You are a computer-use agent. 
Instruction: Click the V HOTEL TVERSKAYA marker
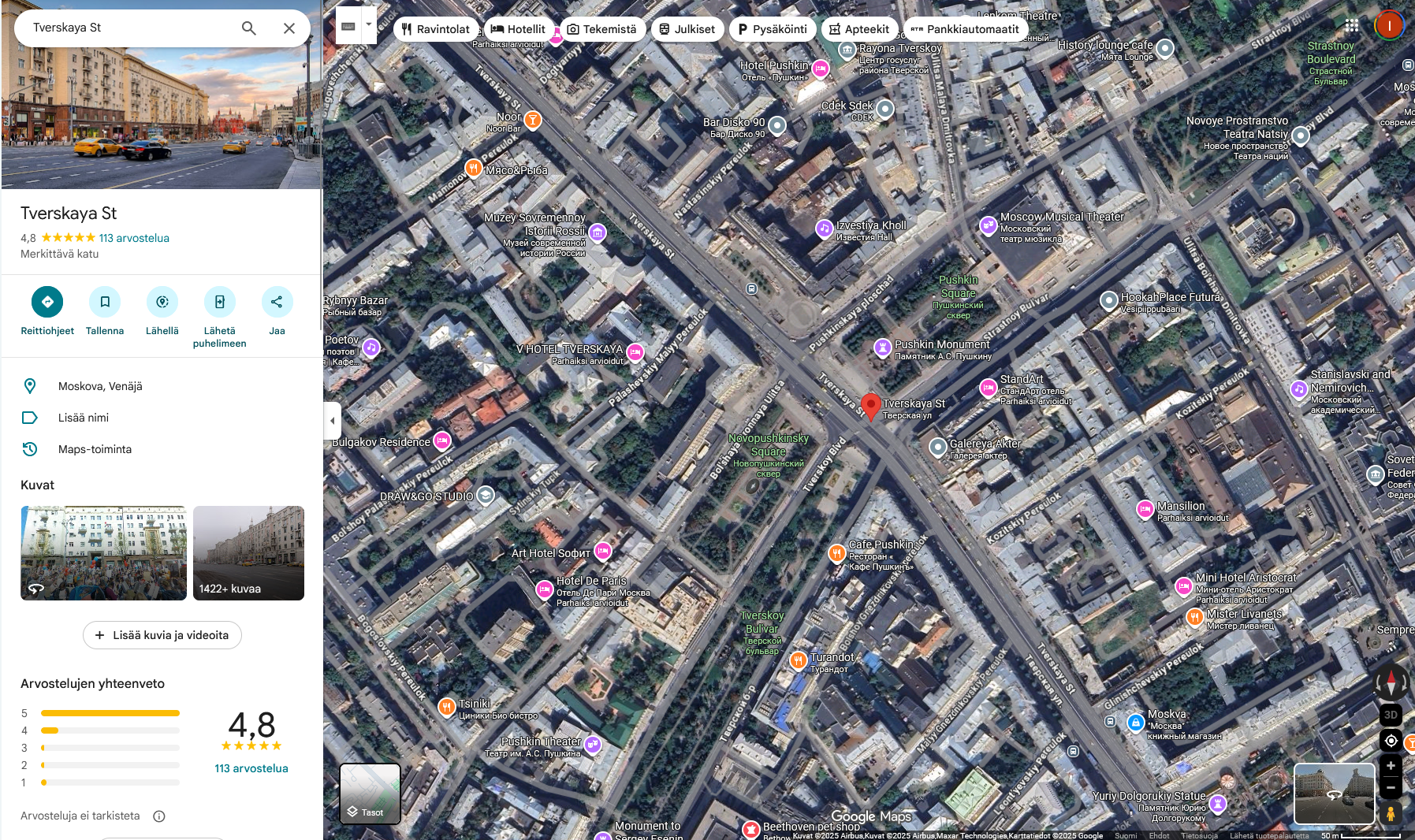pos(635,352)
